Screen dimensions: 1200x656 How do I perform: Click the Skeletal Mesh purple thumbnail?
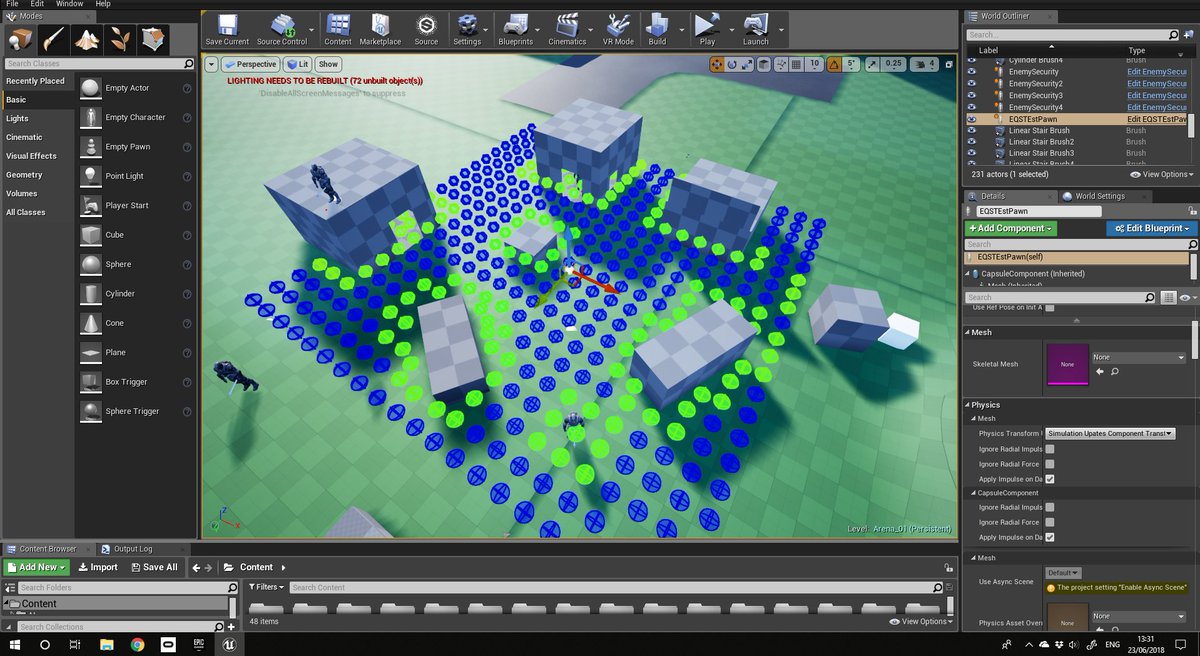[x=1066, y=364]
